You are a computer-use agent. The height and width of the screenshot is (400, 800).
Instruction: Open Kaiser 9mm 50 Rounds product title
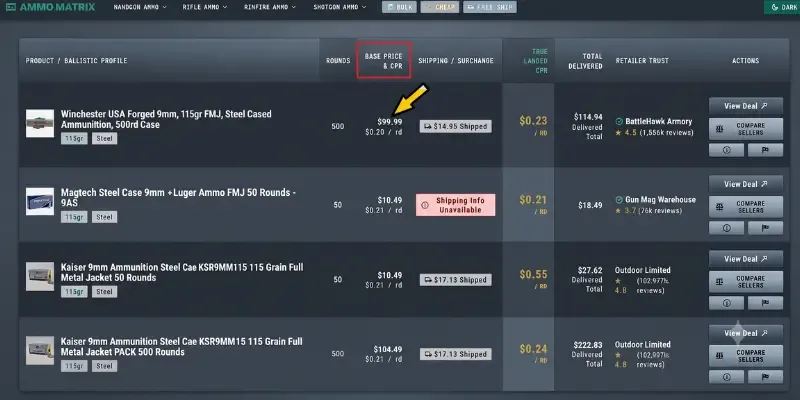click(x=182, y=272)
